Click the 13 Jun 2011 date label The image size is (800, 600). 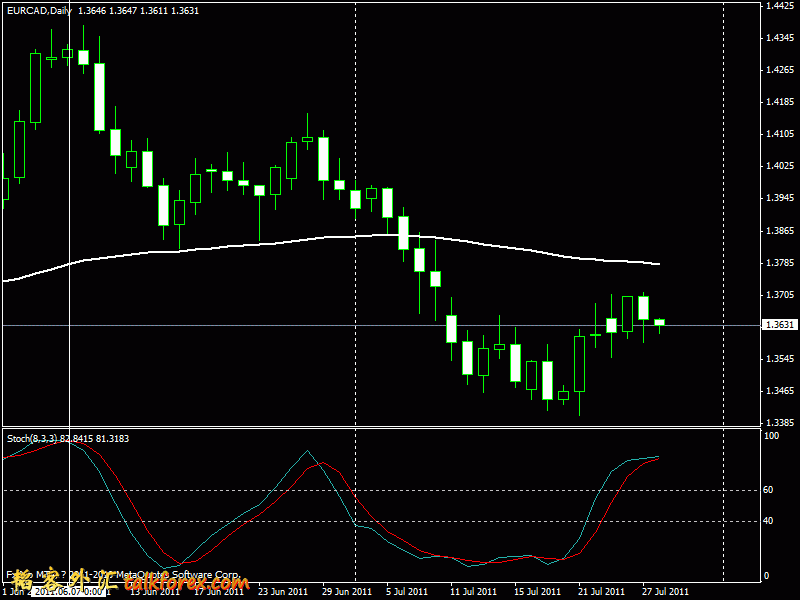tap(155, 592)
